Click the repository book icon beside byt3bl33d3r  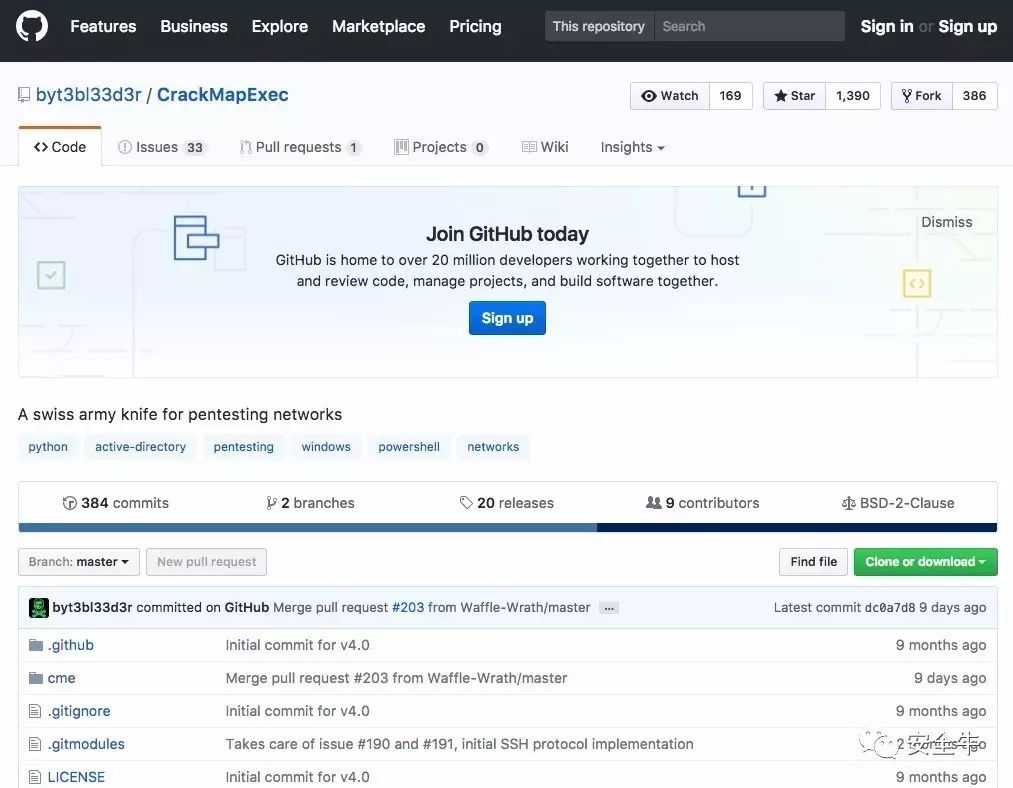point(24,95)
